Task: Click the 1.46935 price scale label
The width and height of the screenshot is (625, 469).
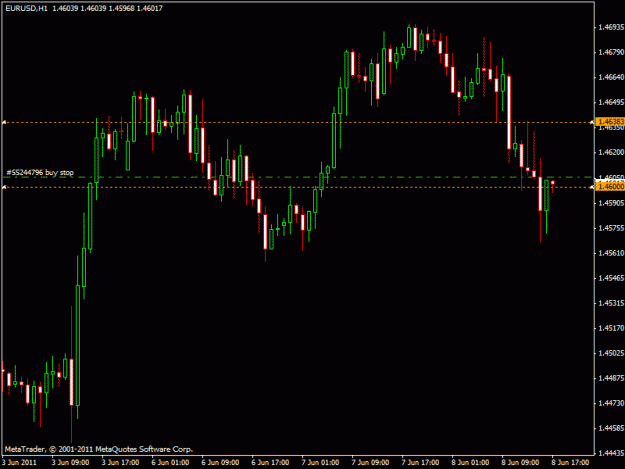Action: click(611, 27)
